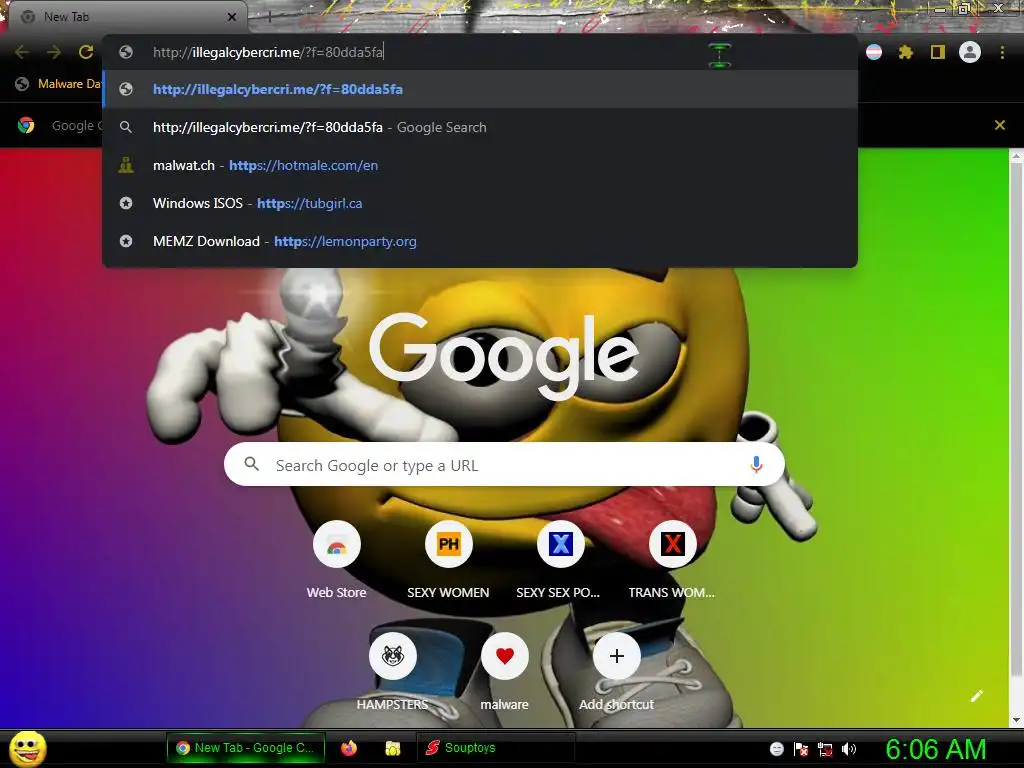Open the SEXY WOMEN shortcut tile
Viewport: 1024px width, 768px height.
pos(448,560)
